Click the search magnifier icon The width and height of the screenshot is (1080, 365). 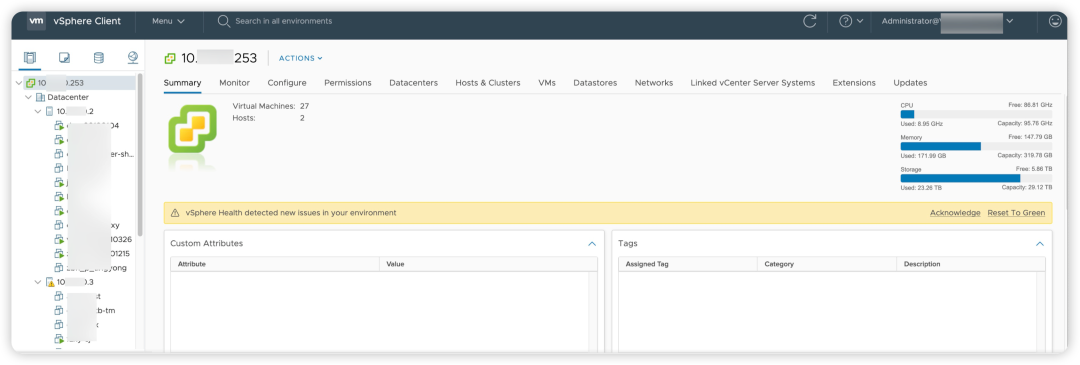223,21
